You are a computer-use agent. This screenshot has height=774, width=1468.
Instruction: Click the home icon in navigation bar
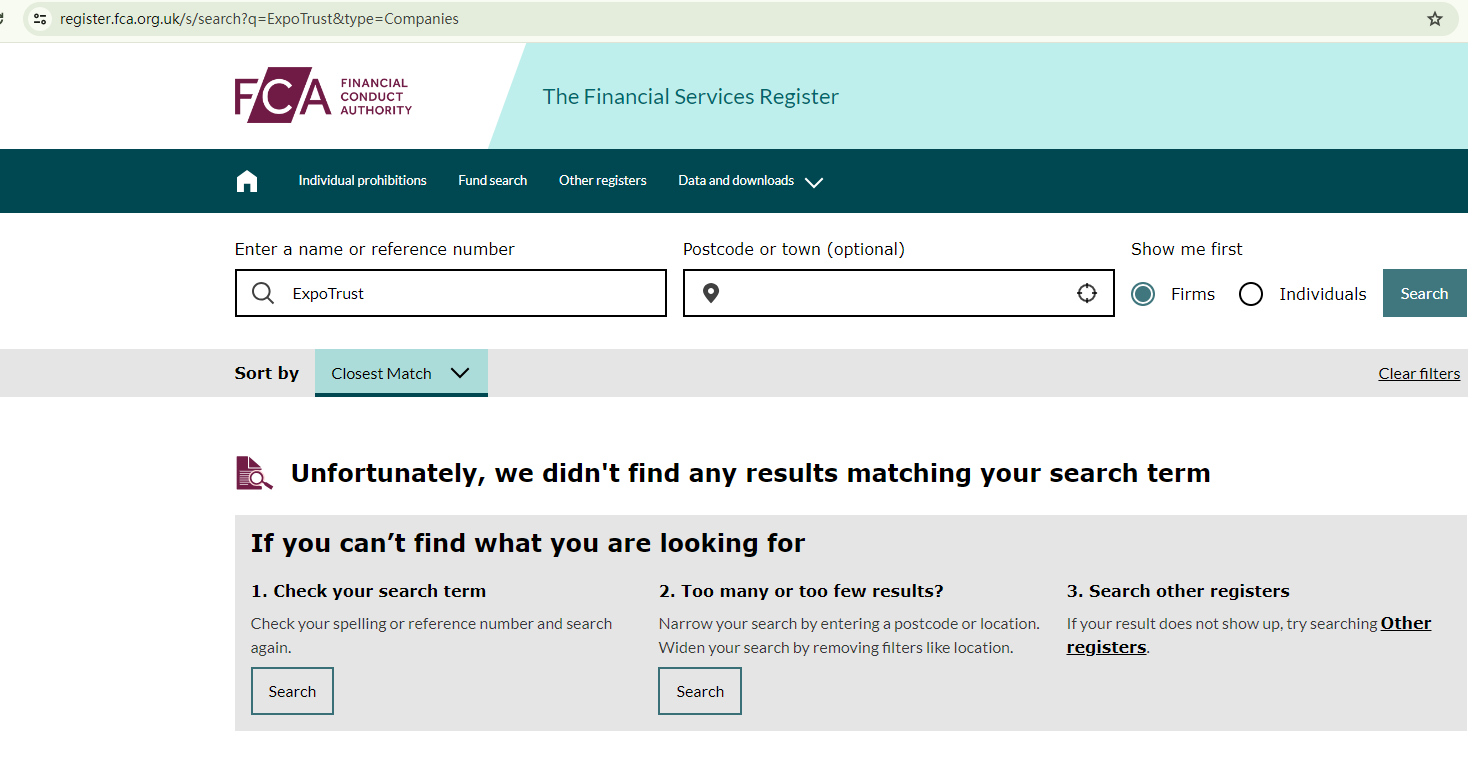pyautogui.click(x=247, y=181)
